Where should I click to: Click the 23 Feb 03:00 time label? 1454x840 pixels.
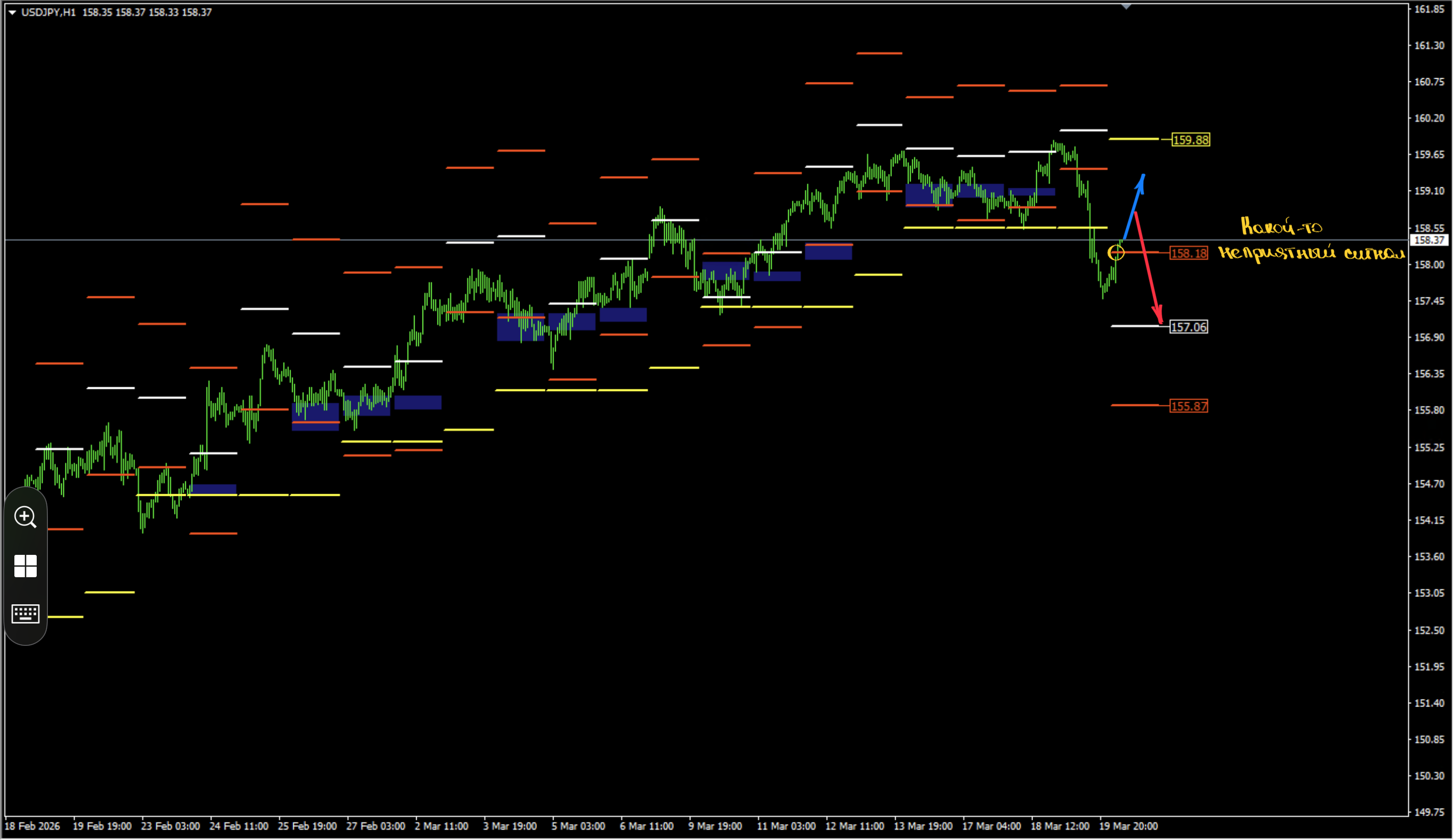171,827
